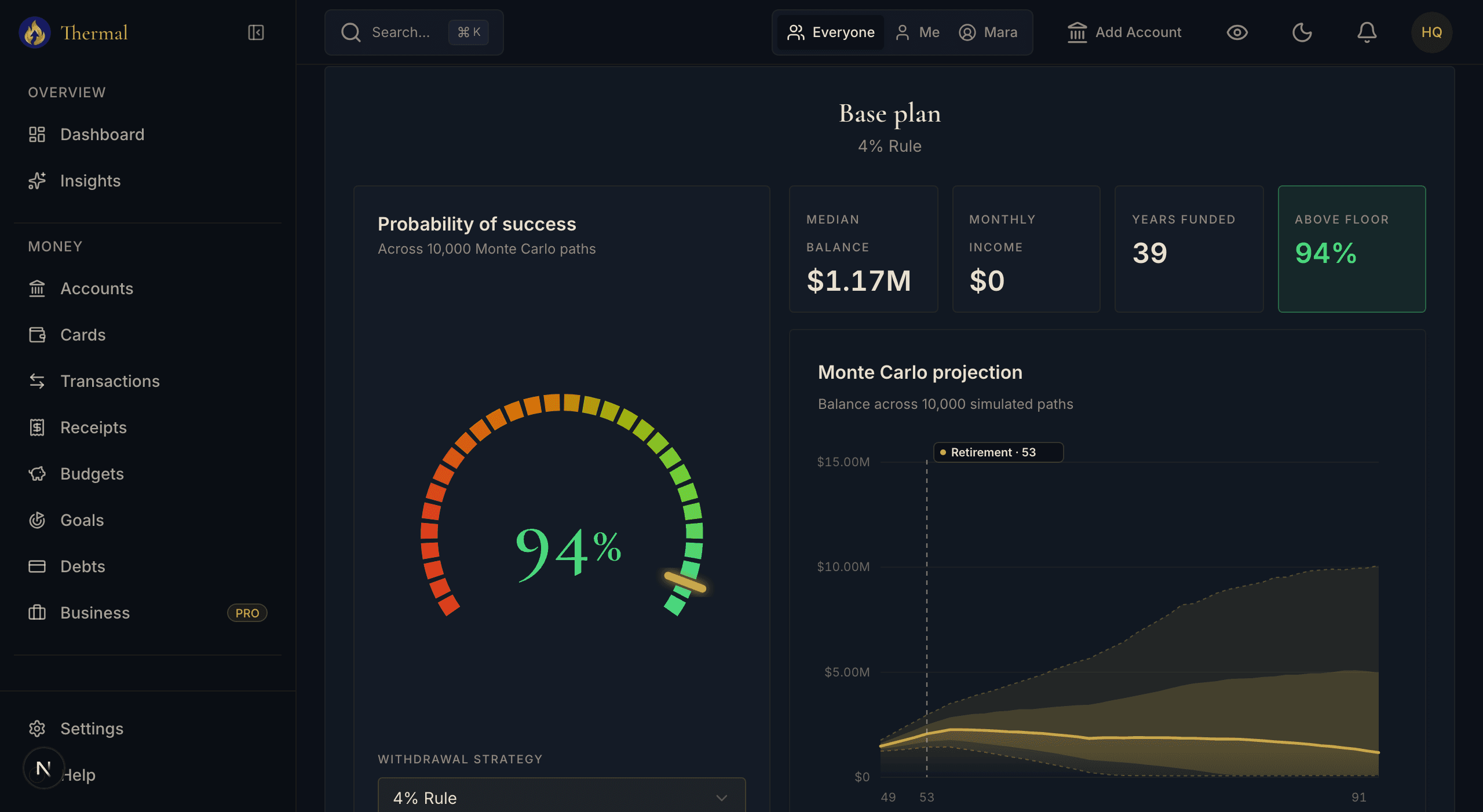Click the Retirement · 53 marker label

pyautogui.click(x=998, y=452)
